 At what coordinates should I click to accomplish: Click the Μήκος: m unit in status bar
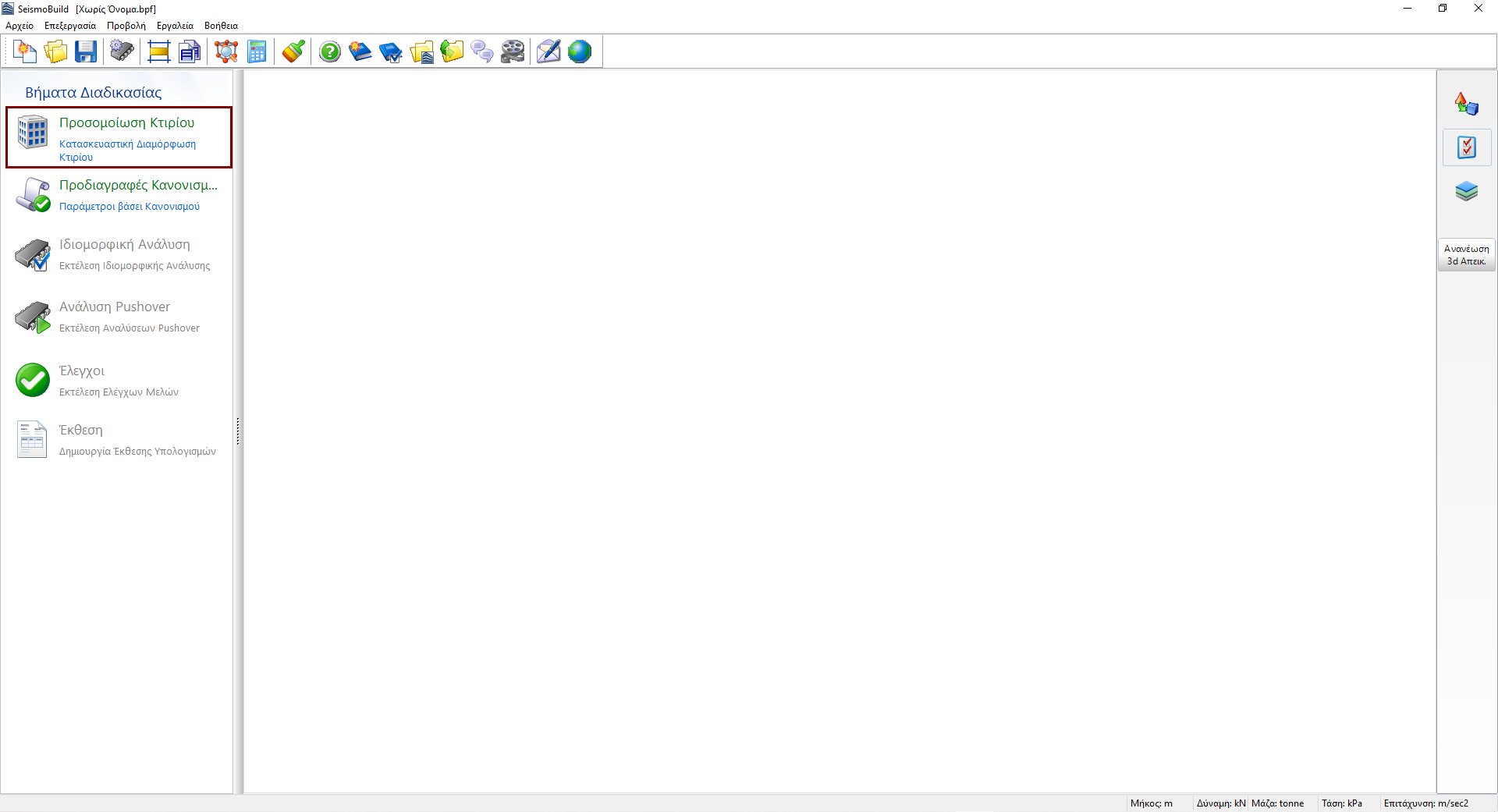pyautogui.click(x=1151, y=803)
